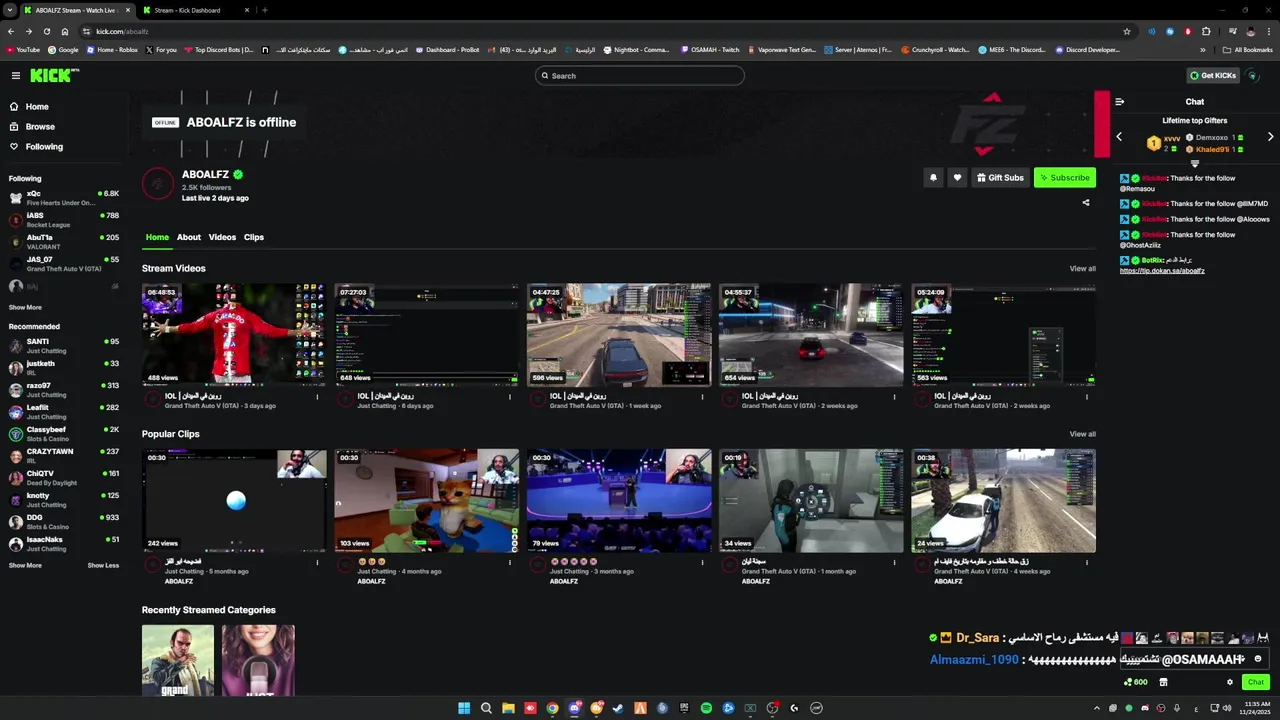Click the KICK logo
Viewport: 1280px width, 720px height.
(53, 76)
